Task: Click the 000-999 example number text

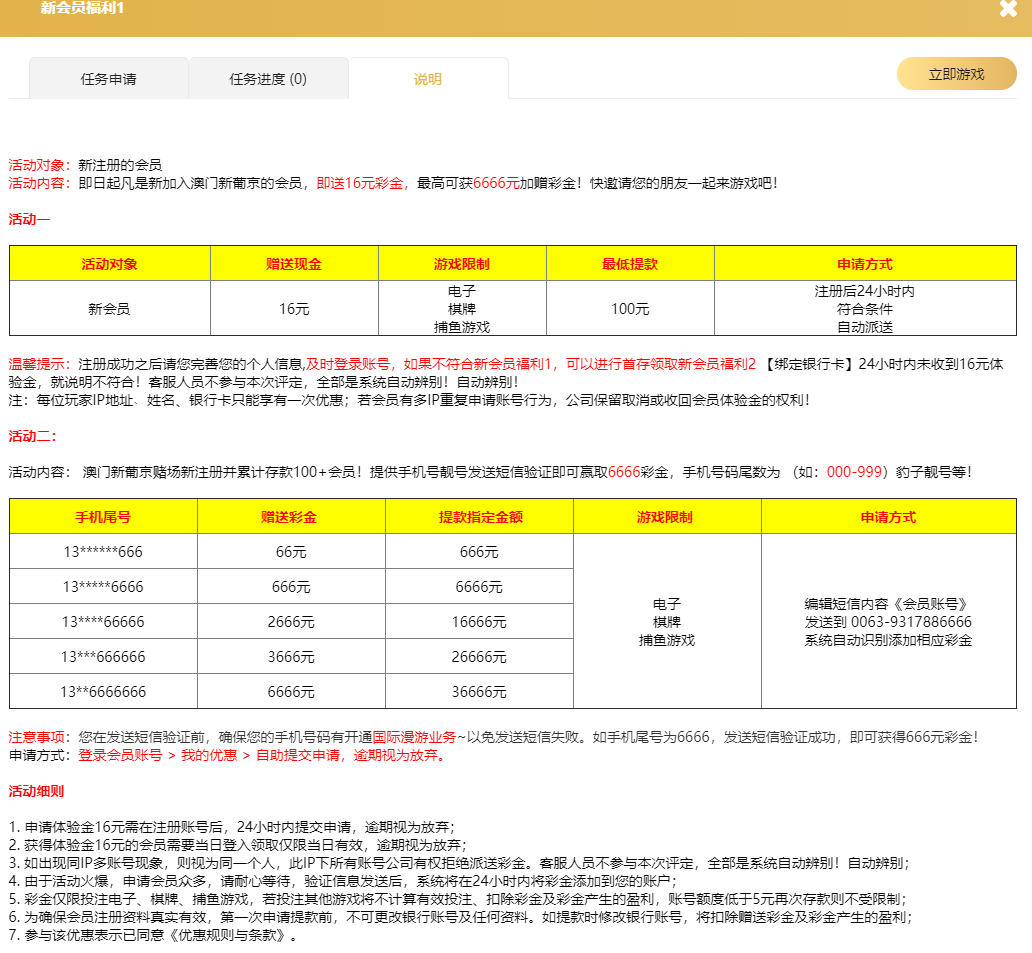Action: (x=854, y=472)
